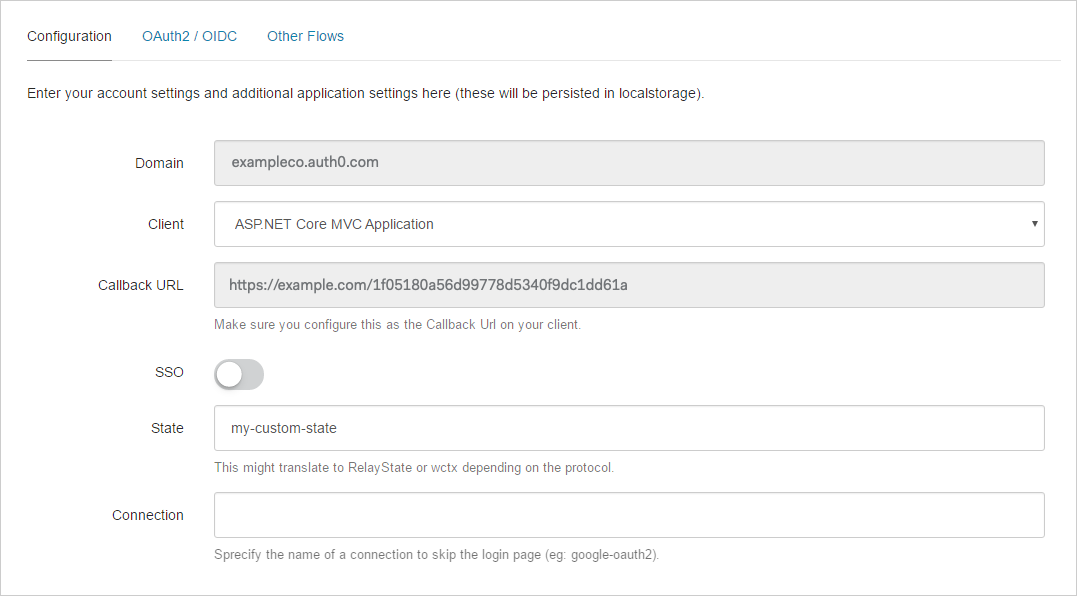Toggle the SSO switch on
This screenshot has width=1077, height=596.
pos(238,374)
